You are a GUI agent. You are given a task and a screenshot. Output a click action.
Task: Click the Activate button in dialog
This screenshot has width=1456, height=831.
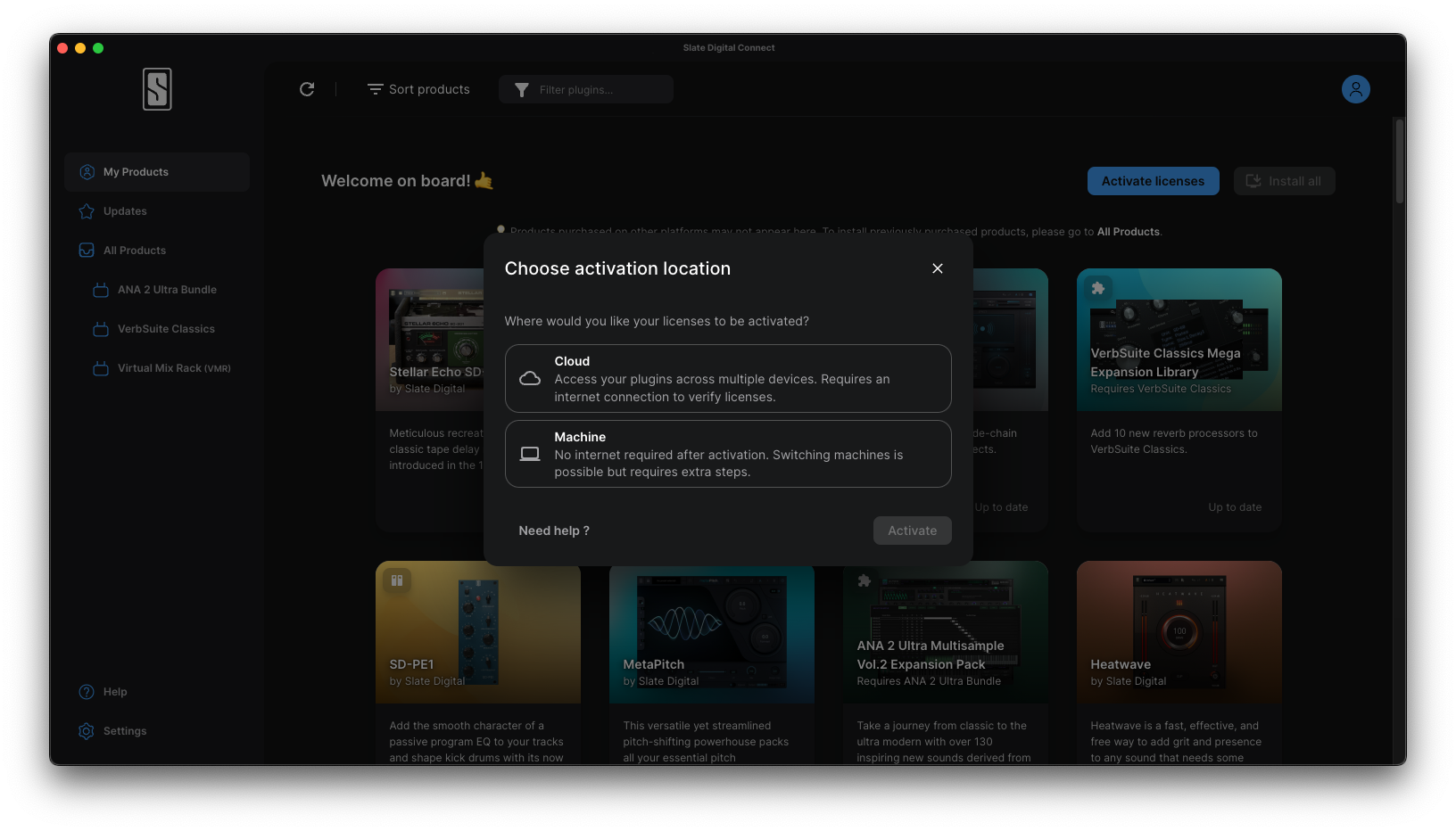tap(913, 531)
